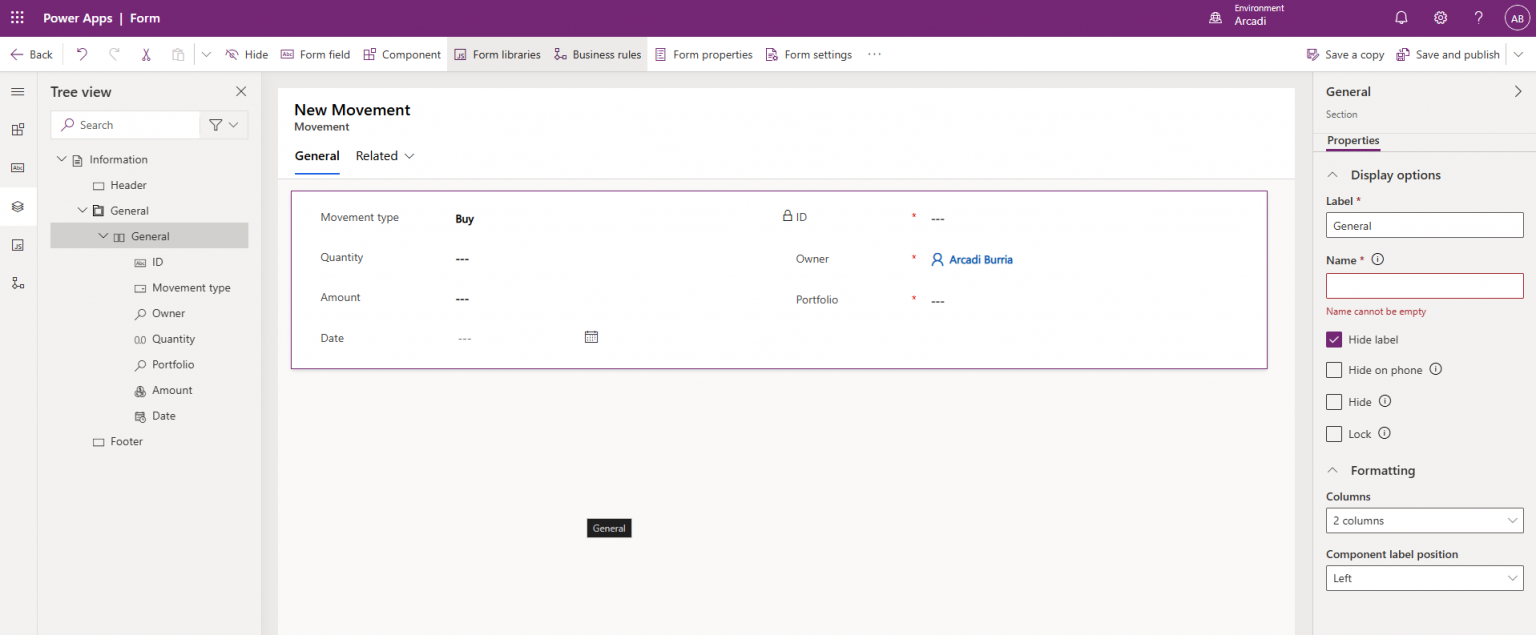This screenshot has width=1536, height=635.
Task: Check the Hide checkbox
Action: [x=1334, y=402]
